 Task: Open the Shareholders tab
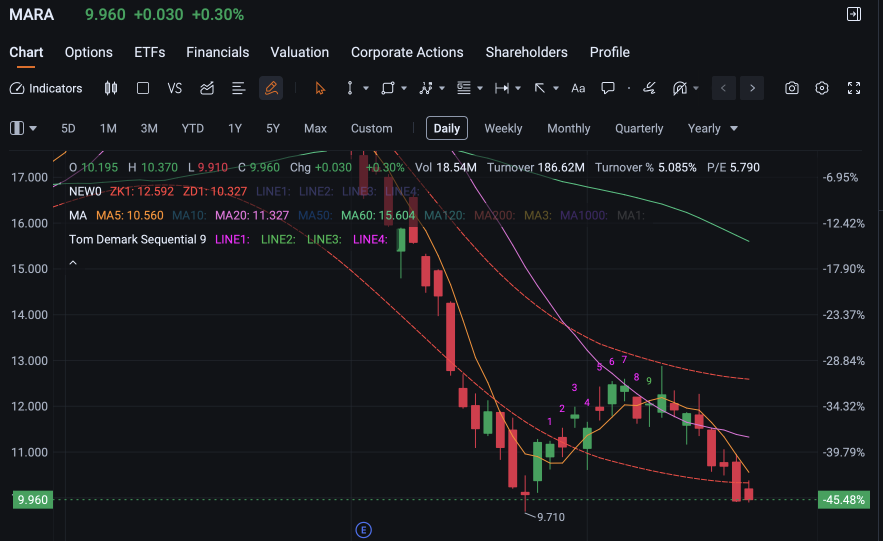pos(527,52)
